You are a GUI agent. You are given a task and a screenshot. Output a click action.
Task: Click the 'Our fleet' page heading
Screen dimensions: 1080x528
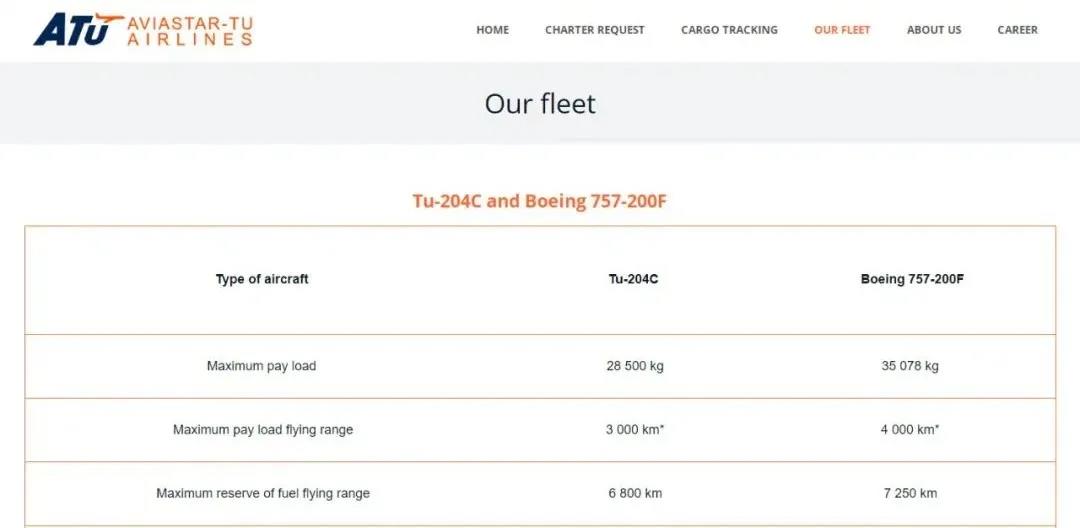tap(540, 104)
